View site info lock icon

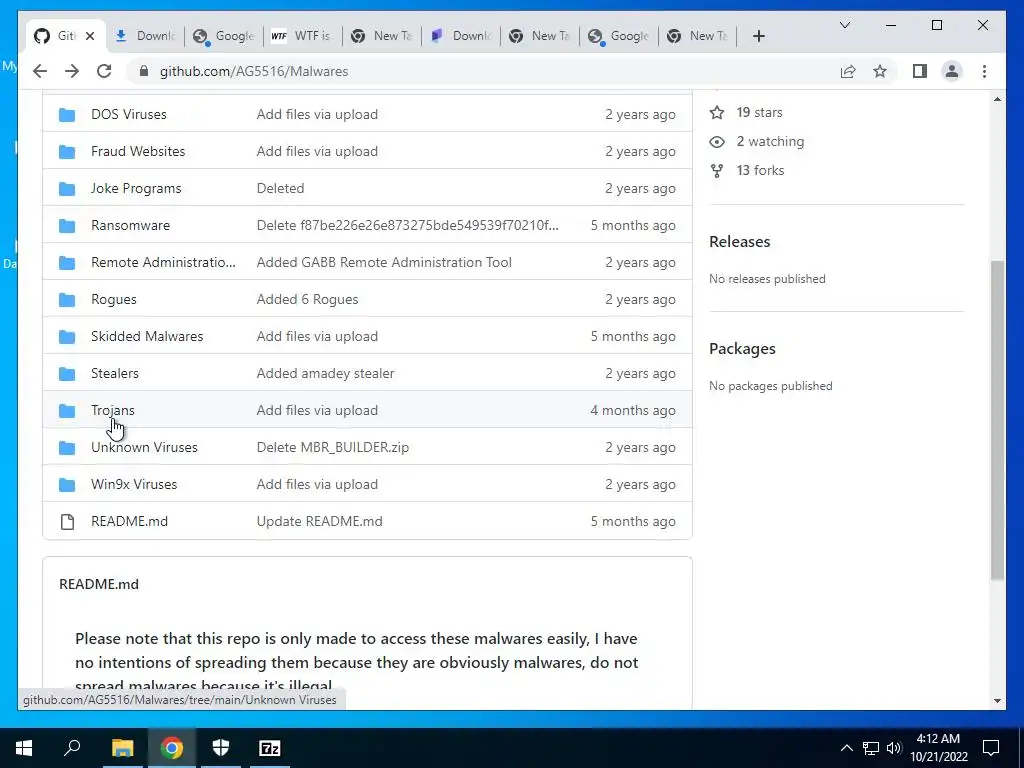point(144,71)
